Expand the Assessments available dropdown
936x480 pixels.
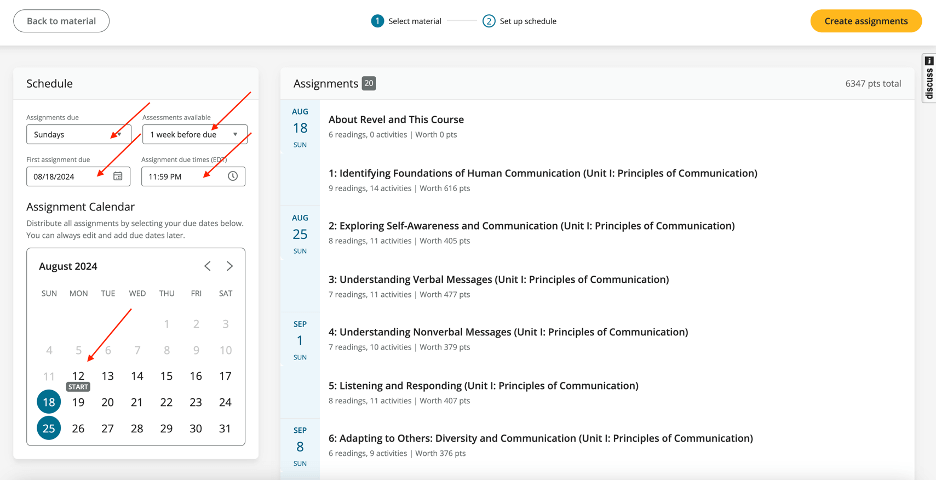pyautogui.click(x=194, y=134)
